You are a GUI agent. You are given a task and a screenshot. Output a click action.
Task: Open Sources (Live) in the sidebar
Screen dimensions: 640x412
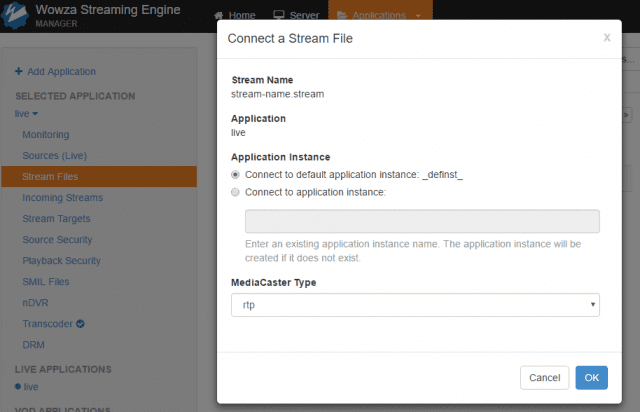(54, 156)
